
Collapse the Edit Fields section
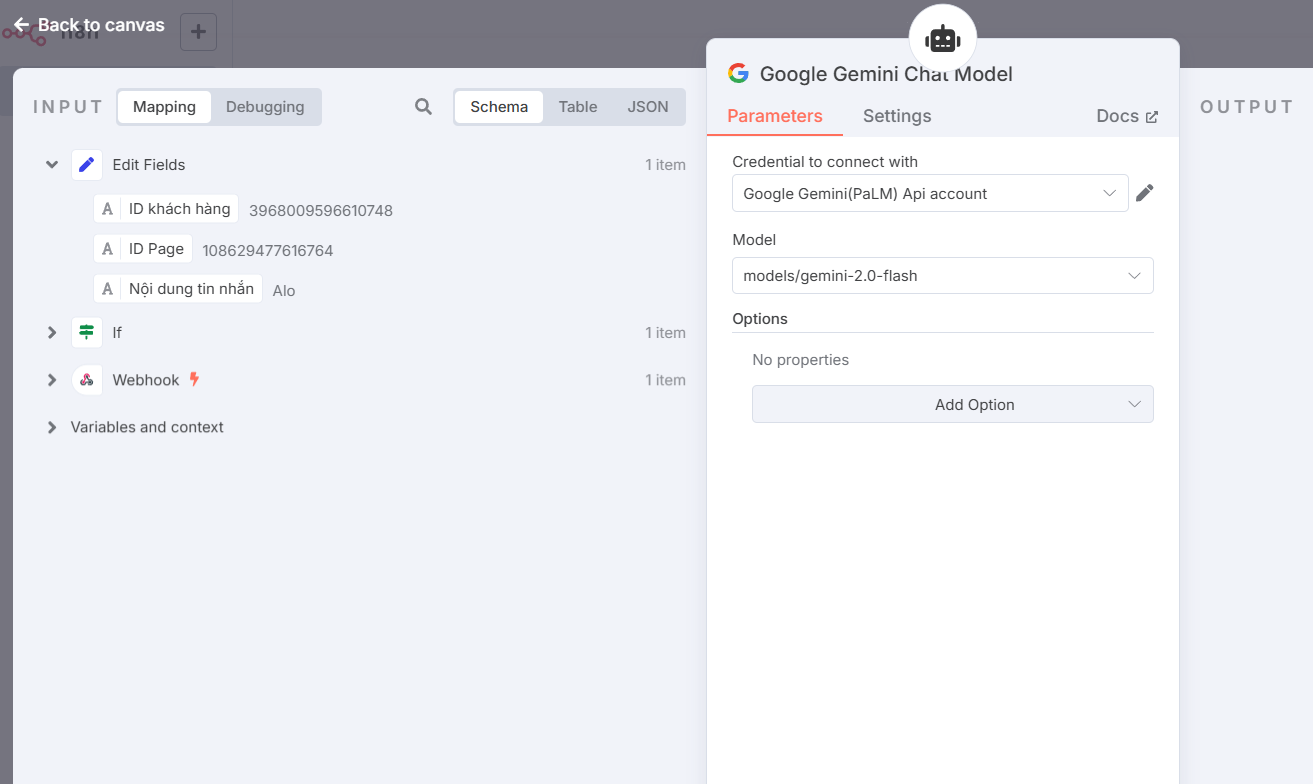tap(52, 164)
